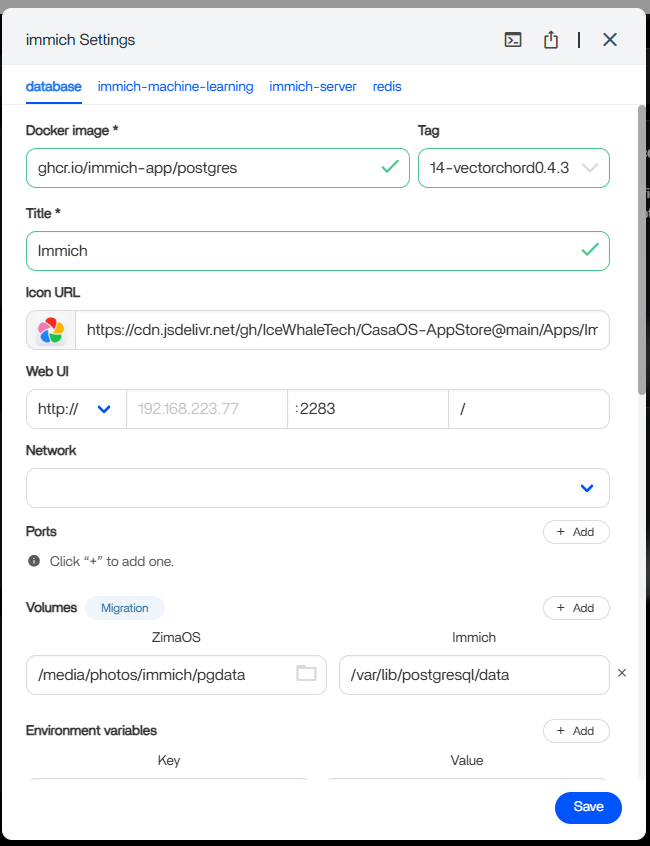Close the immich Settings dialog
The width and height of the screenshot is (650, 846).
610,40
